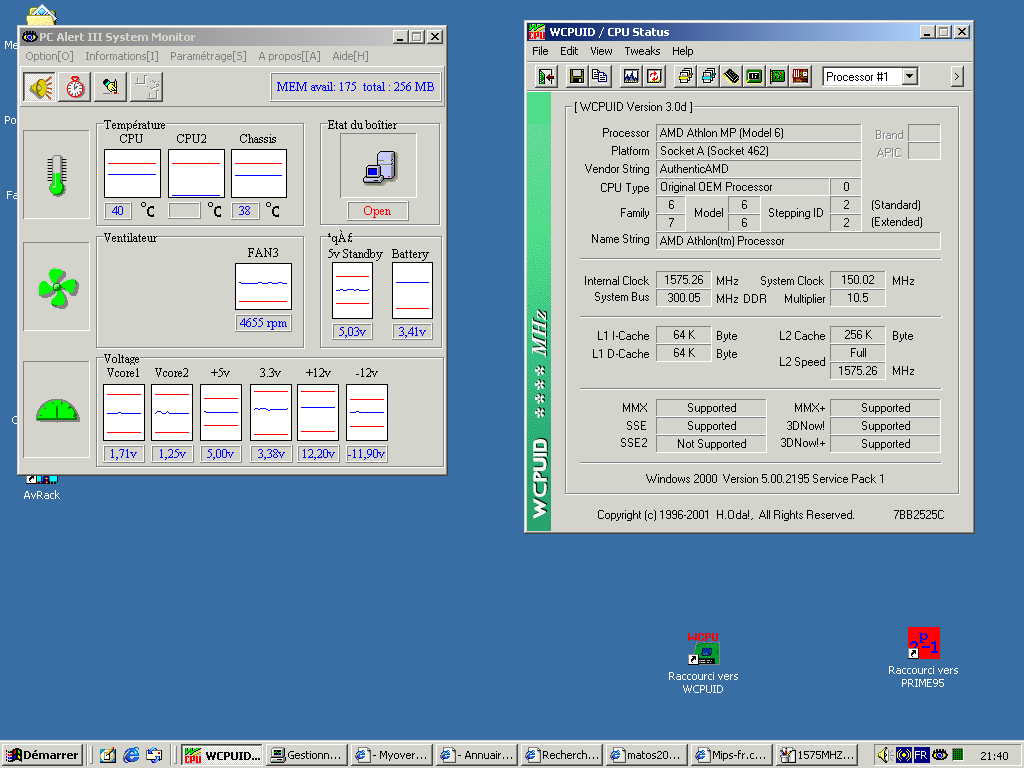Open the Raccourci vers WCPUID desktop shortcut
The height and width of the screenshot is (768, 1024).
[x=703, y=663]
